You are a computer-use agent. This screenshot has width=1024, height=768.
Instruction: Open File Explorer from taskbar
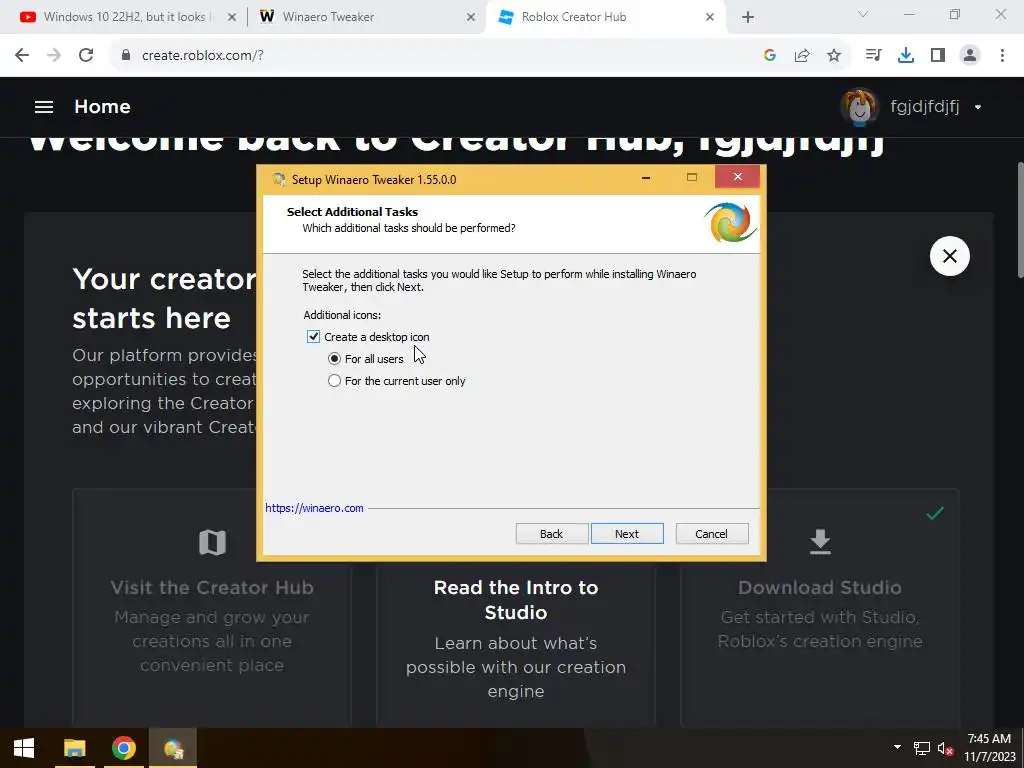point(74,748)
